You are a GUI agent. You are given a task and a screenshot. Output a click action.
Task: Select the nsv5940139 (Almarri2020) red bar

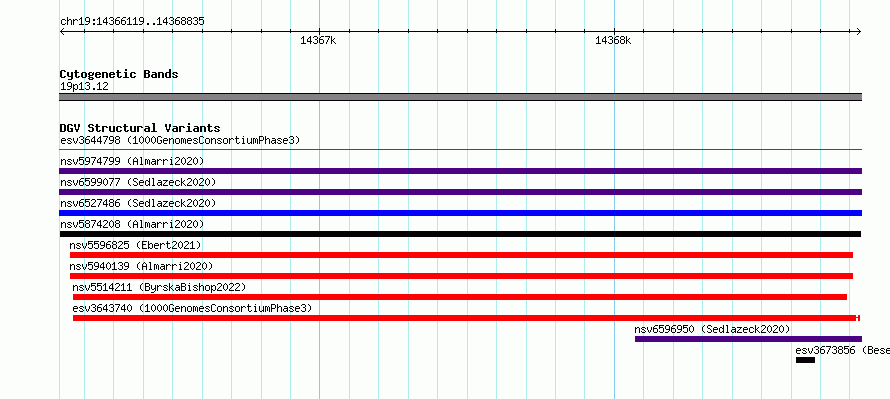(461, 276)
